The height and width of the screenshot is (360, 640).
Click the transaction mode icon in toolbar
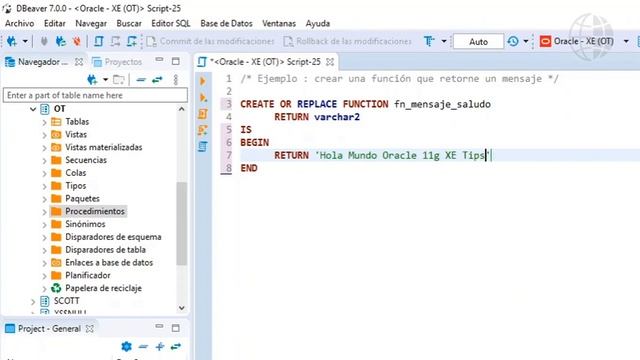coord(429,41)
